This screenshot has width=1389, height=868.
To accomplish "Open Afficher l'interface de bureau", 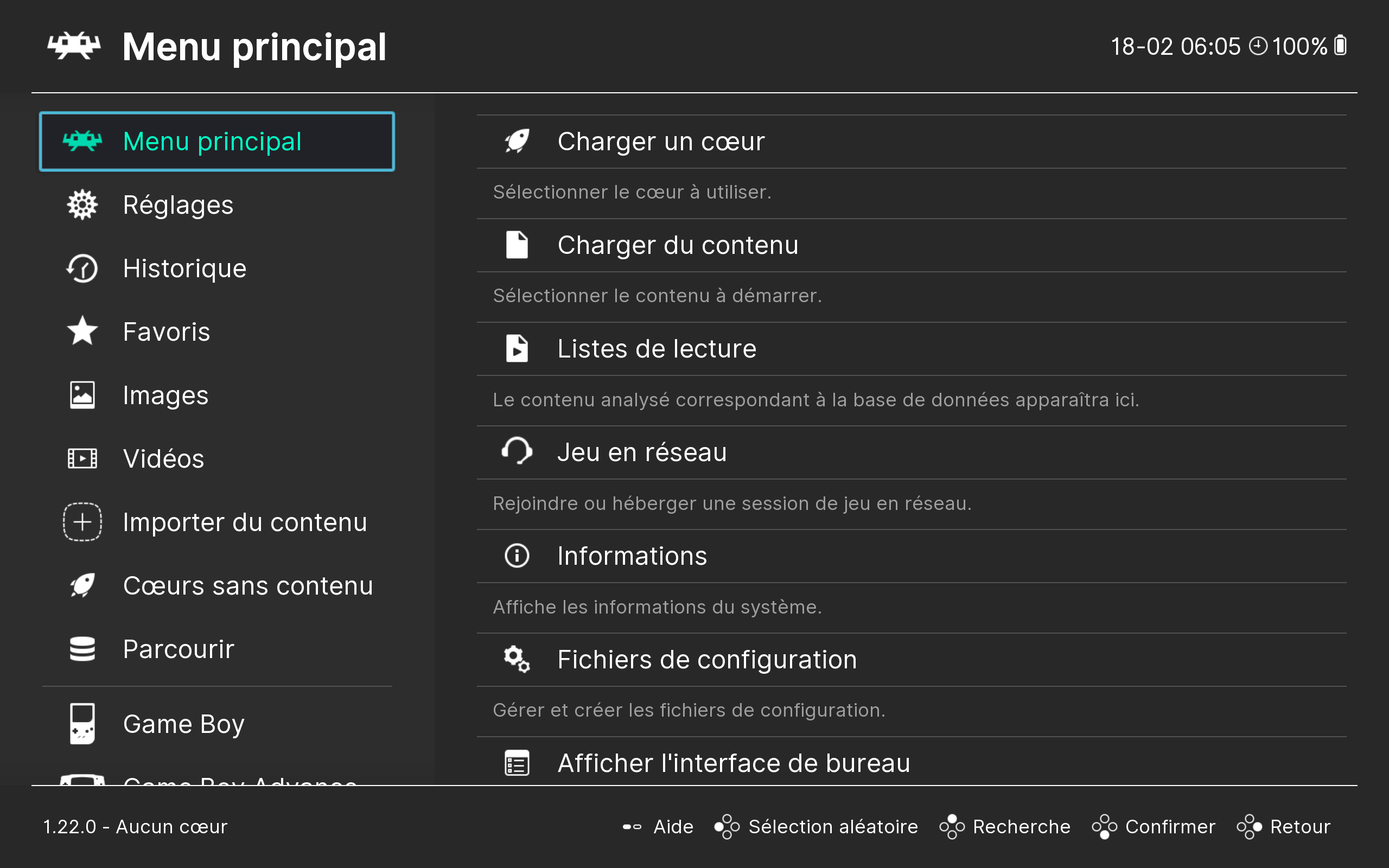I will pos(734,763).
